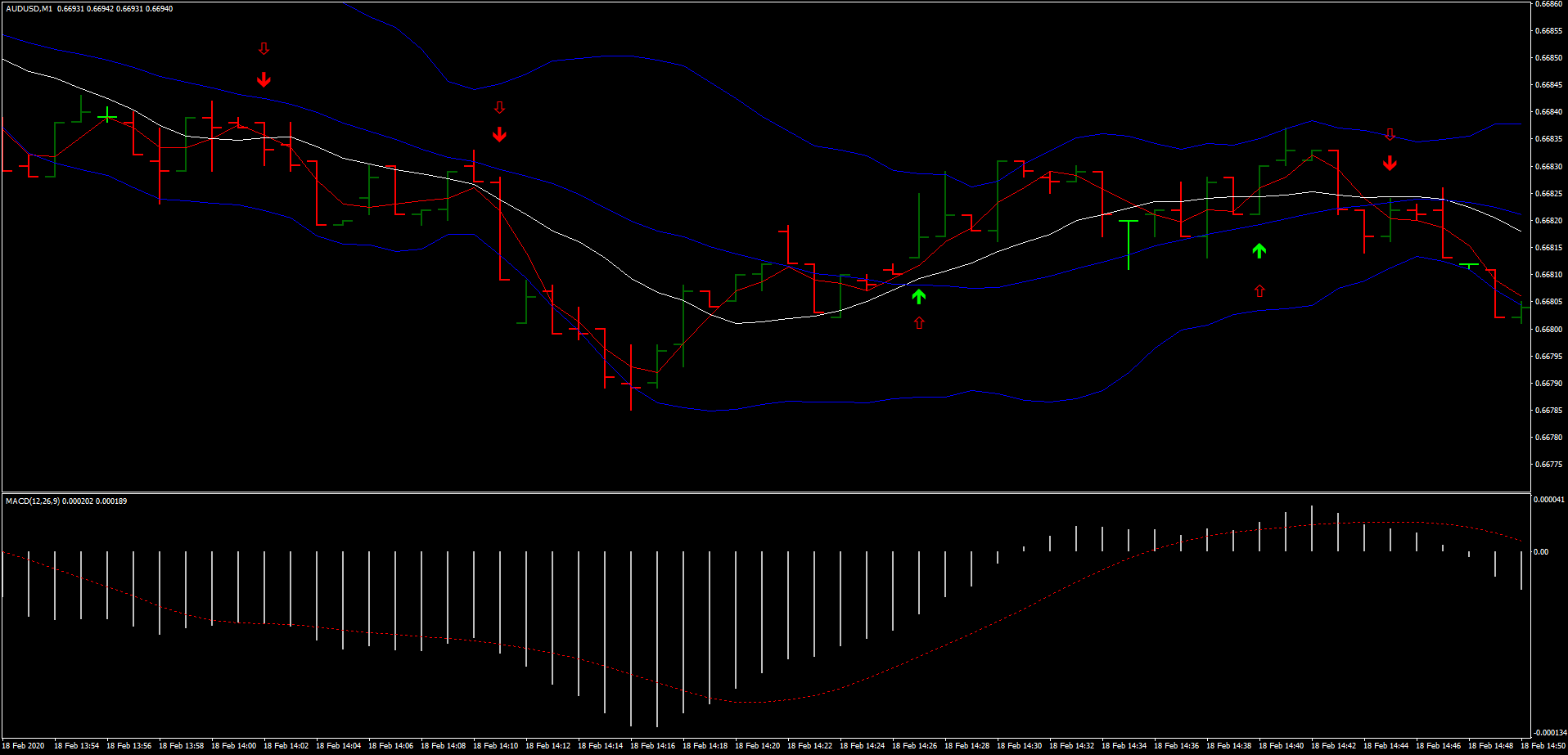Click the -0.000134 MACD scale value
Viewport: 1568px width, 755px height.
tap(1549, 733)
